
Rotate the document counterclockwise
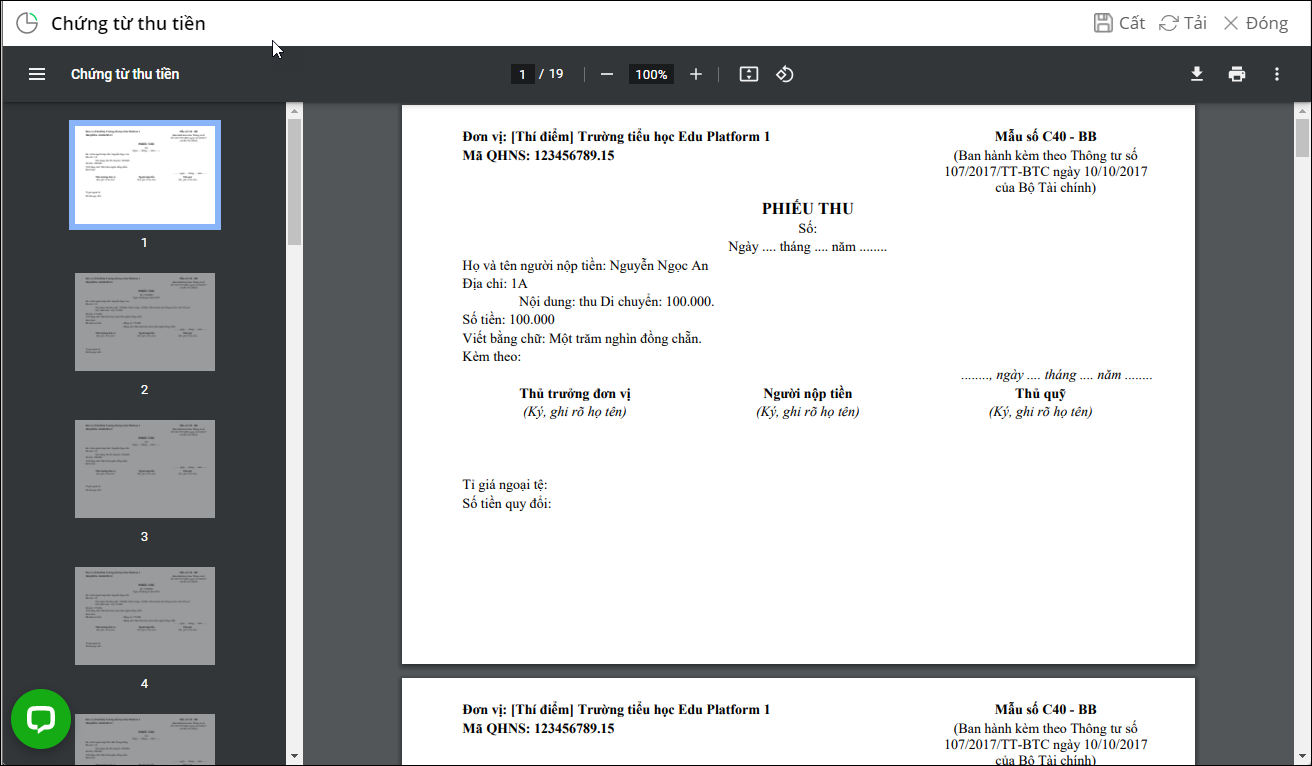pyautogui.click(x=785, y=74)
